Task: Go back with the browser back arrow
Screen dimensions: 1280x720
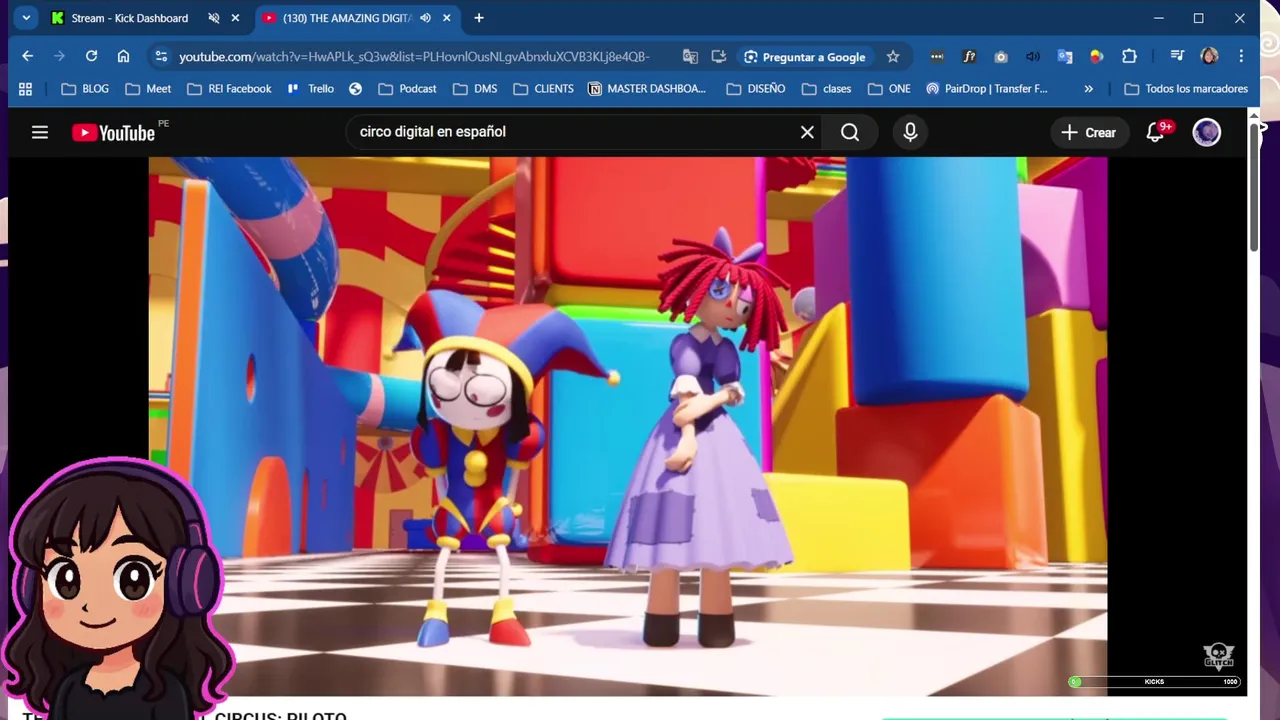Action: point(27,57)
